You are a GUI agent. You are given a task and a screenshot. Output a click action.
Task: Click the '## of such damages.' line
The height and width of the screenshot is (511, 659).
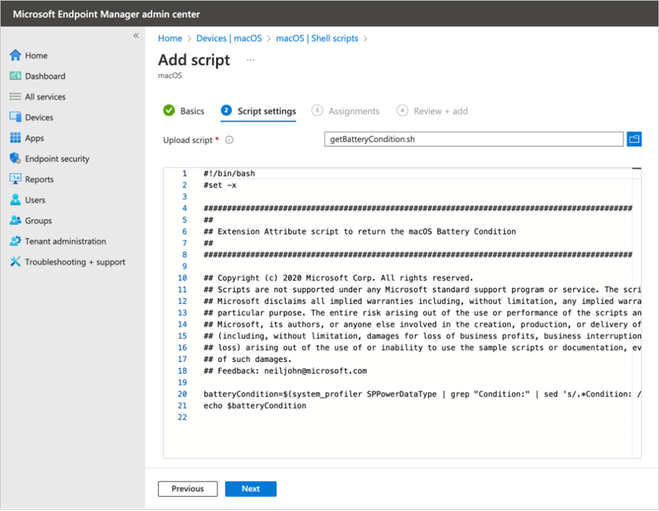247,359
